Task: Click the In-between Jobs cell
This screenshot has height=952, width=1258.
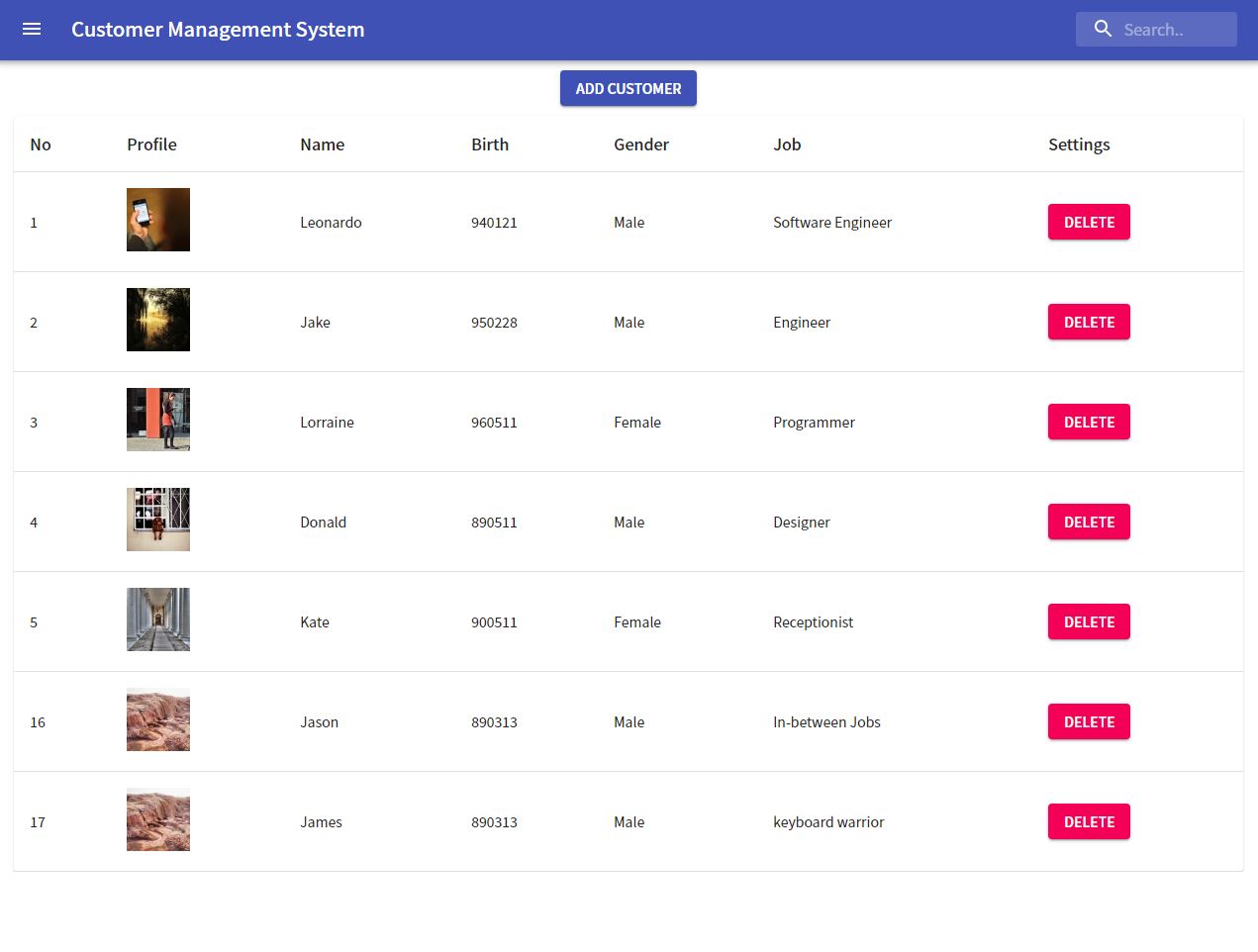Action: (x=826, y=722)
